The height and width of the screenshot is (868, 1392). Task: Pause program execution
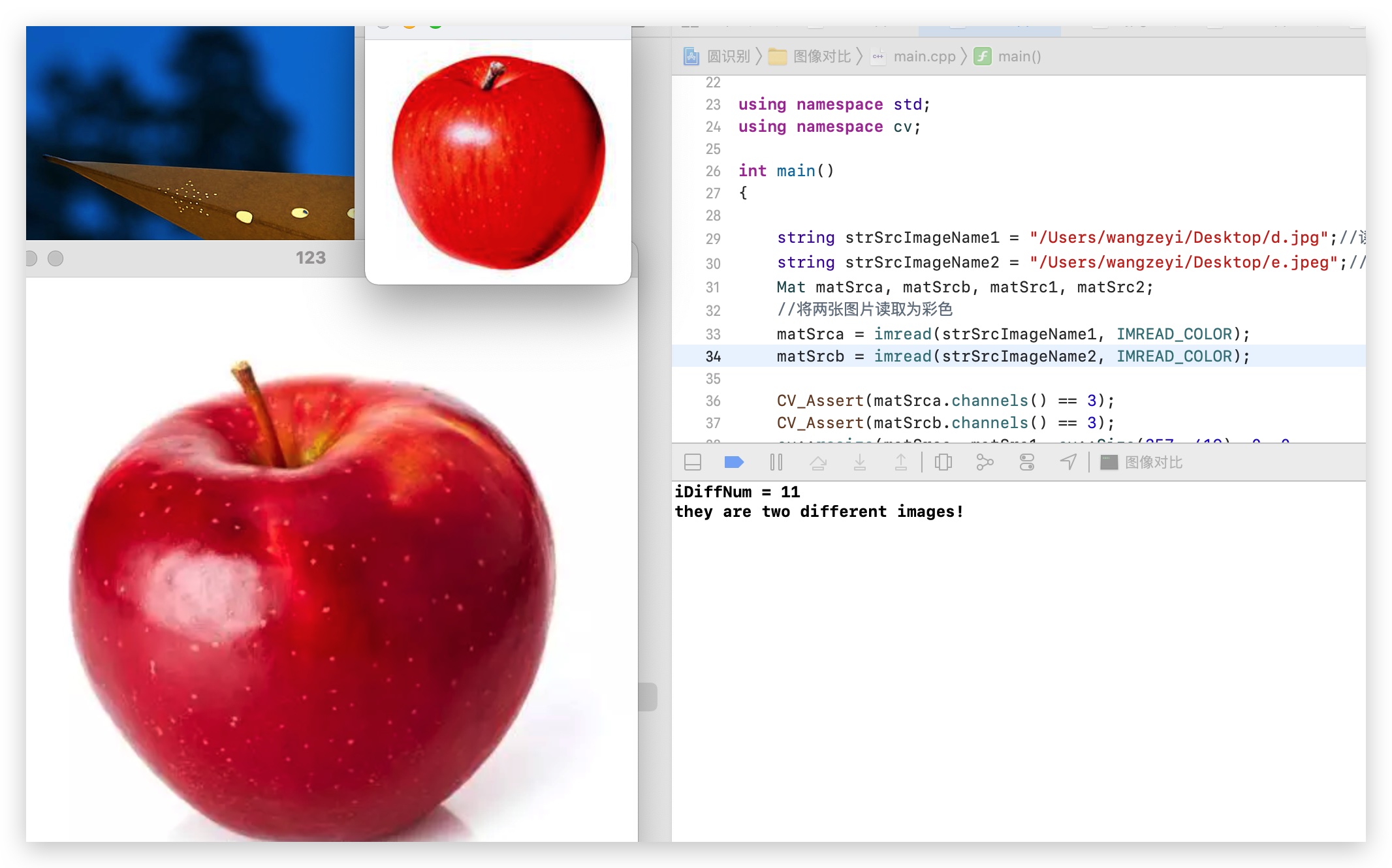click(776, 462)
